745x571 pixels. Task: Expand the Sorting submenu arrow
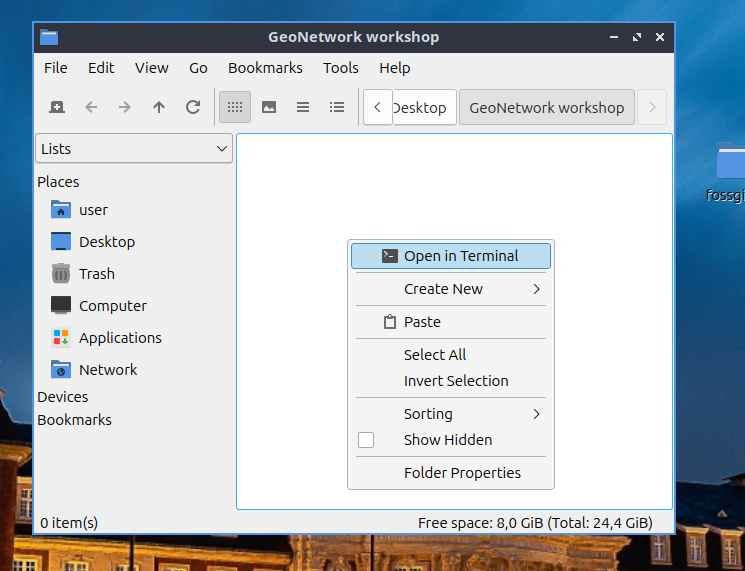coord(536,414)
